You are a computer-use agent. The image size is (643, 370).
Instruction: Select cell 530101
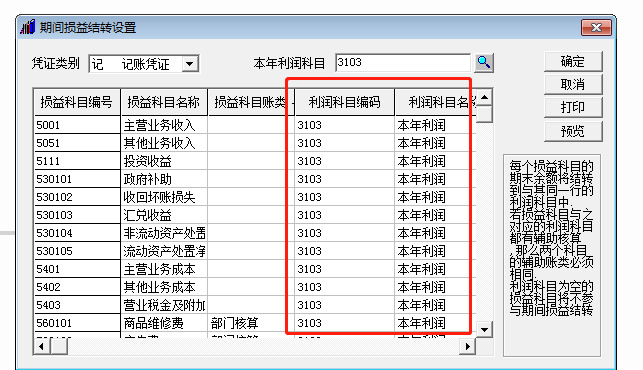pos(77,179)
